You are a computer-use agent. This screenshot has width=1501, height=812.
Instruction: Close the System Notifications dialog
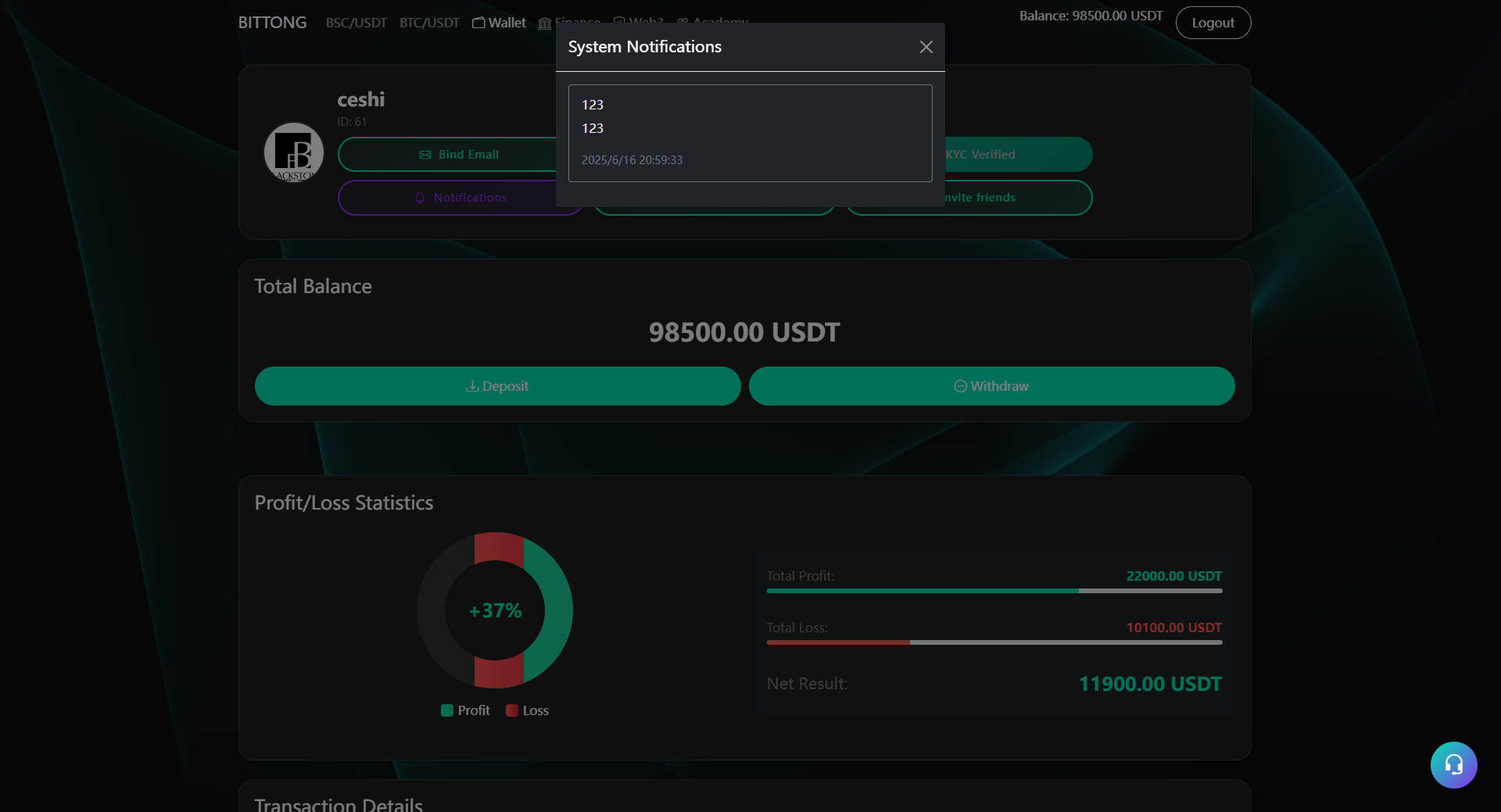[x=926, y=47]
